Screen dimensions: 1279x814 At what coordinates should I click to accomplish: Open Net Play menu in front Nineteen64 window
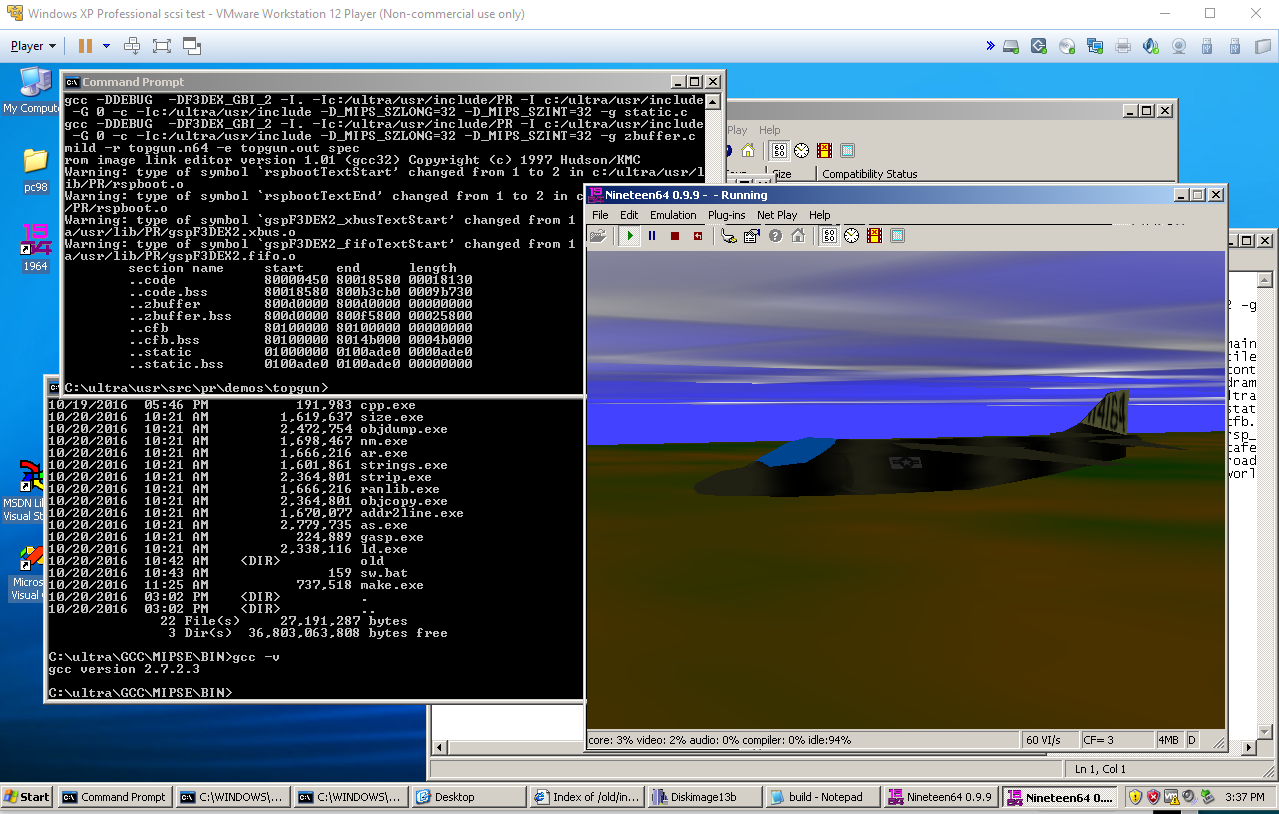pyautogui.click(x=777, y=215)
